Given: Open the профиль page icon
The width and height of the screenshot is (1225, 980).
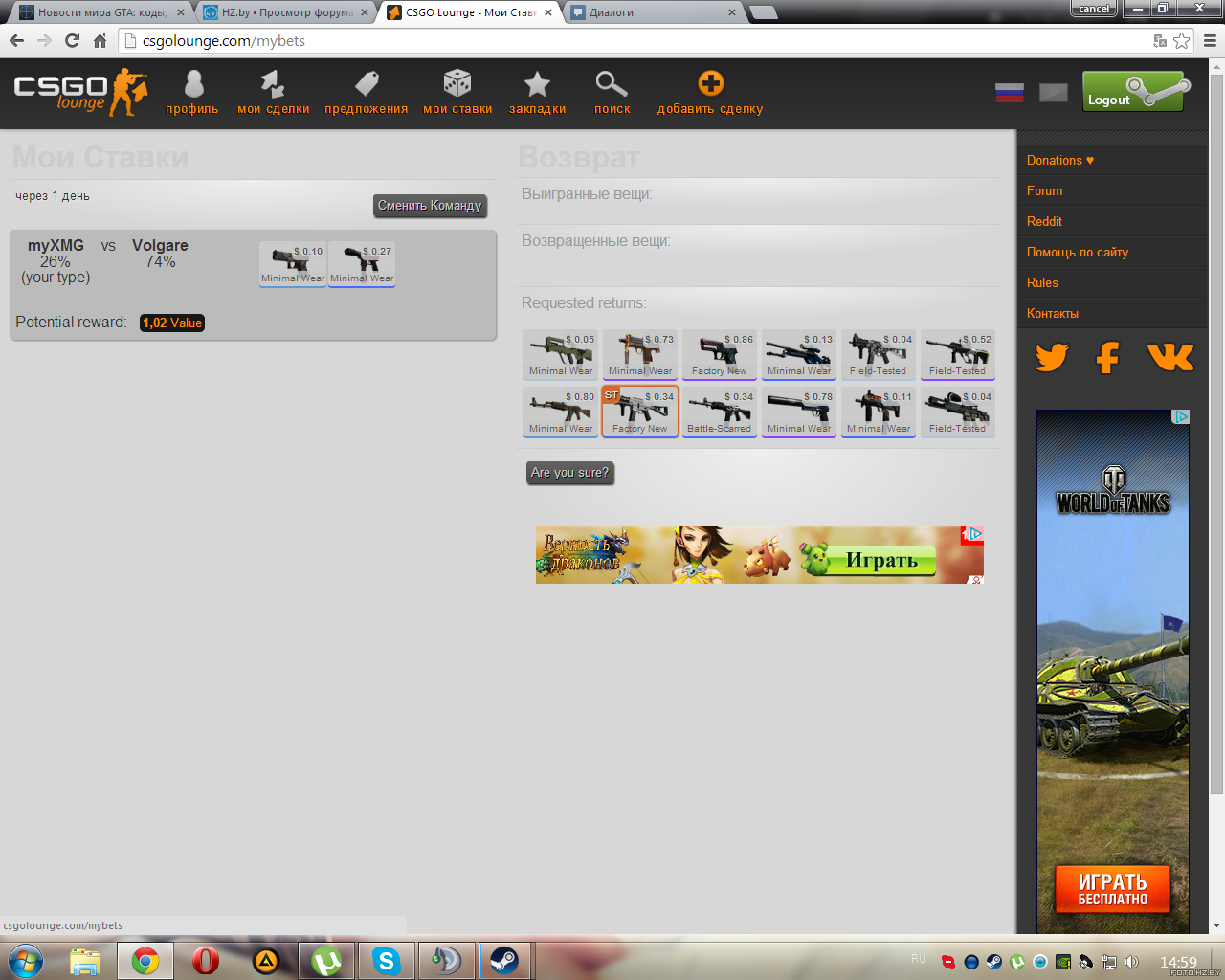Looking at the screenshot, I should (x=192, y=85).
